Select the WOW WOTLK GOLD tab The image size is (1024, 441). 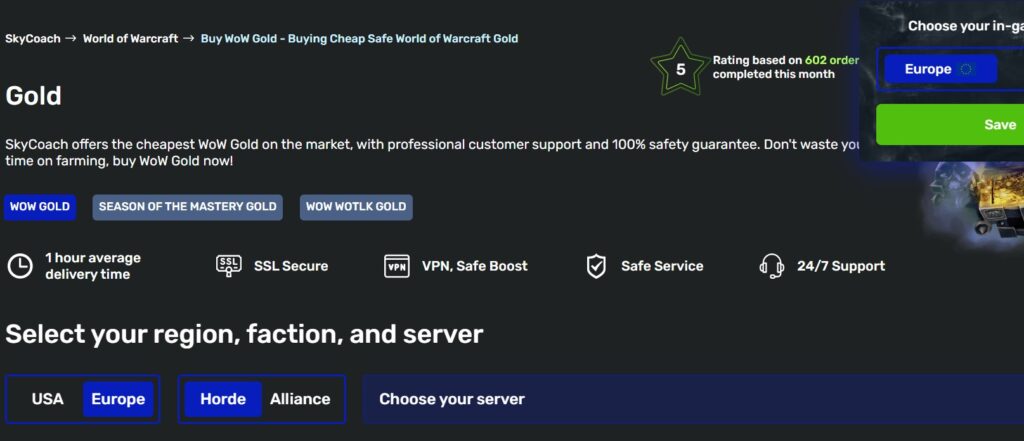[356, 207]
